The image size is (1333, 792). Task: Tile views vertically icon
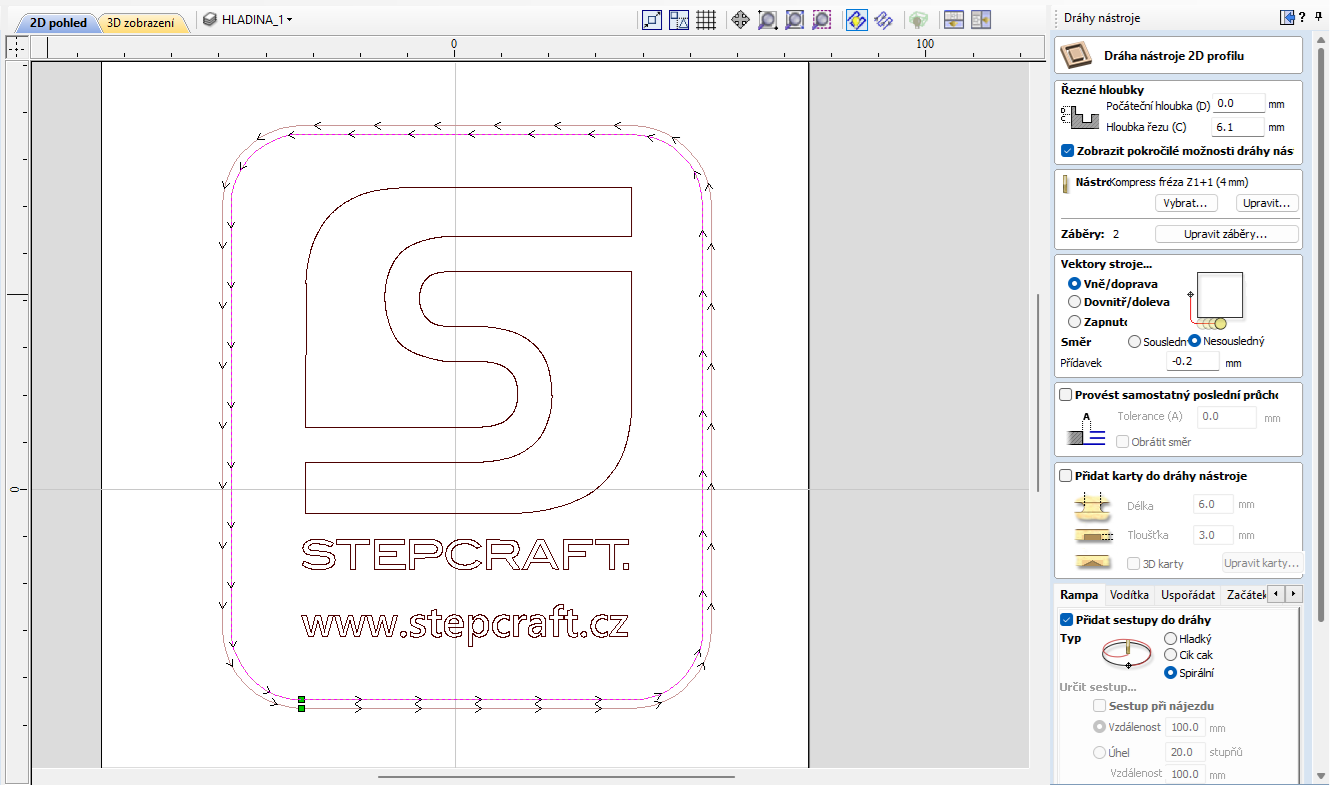(979, 19)
